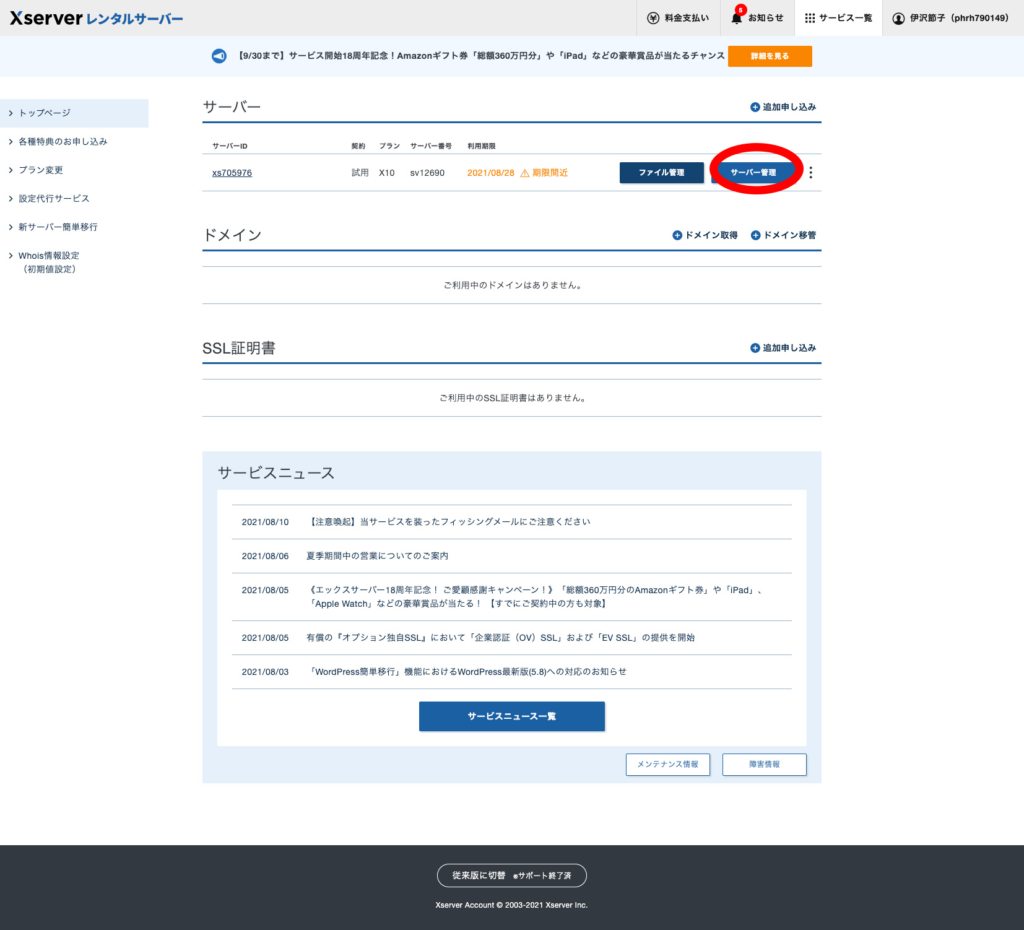Open server ID link xs705976
The height and width of the screenshot is (930, 1024).
point(232,173)
